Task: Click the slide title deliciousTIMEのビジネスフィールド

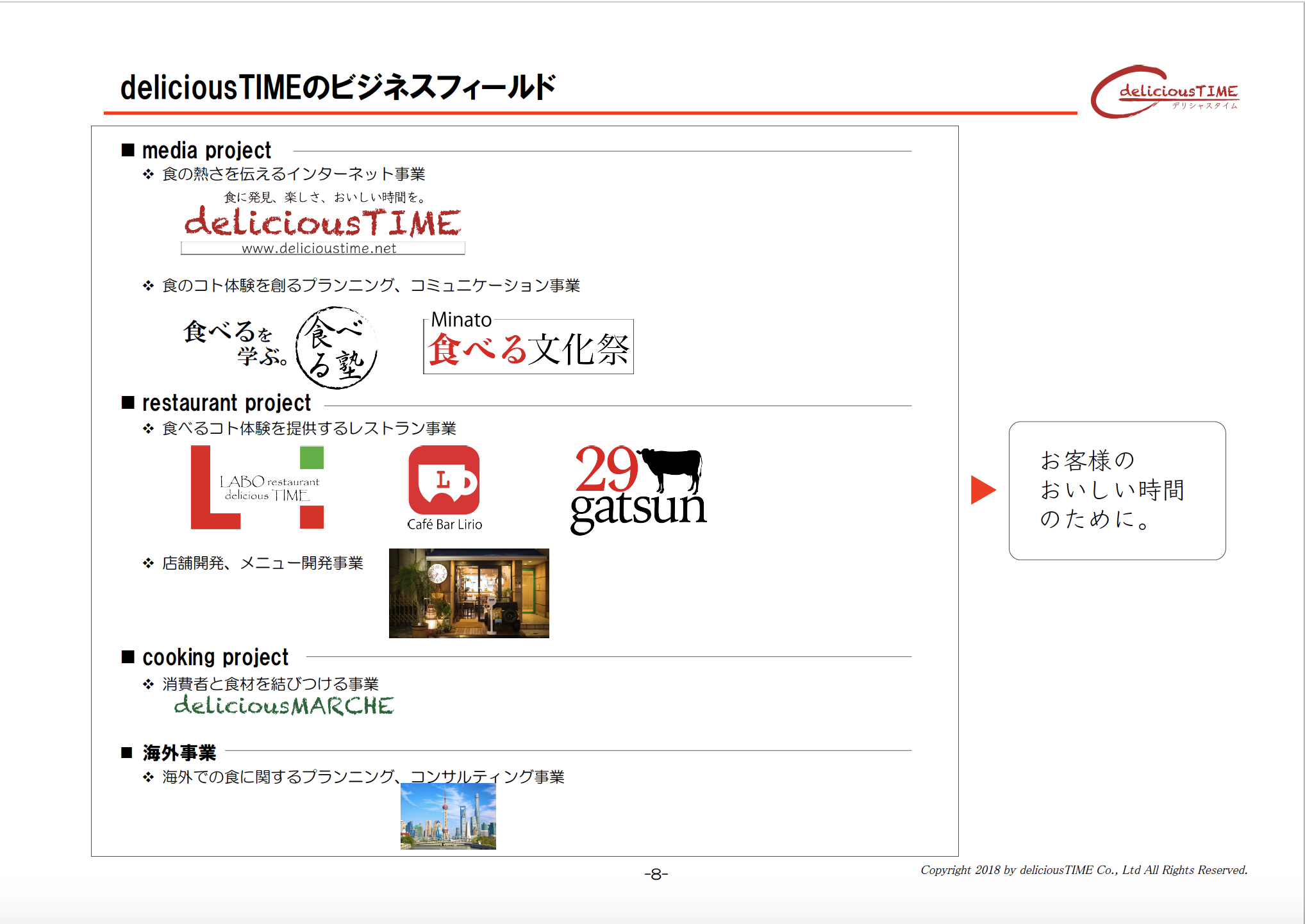Action: point(338,88)
